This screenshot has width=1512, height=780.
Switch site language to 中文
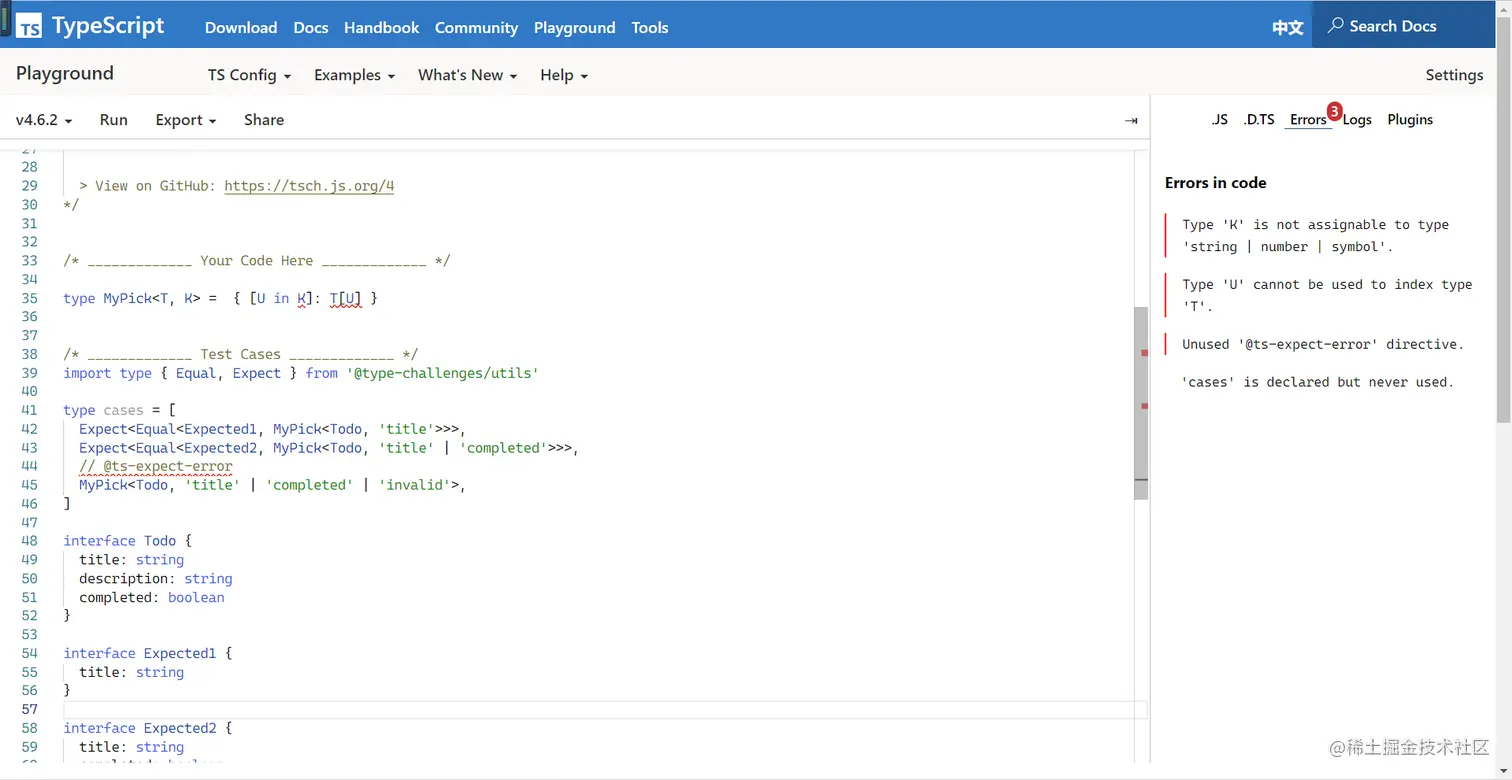(1288, 27)
